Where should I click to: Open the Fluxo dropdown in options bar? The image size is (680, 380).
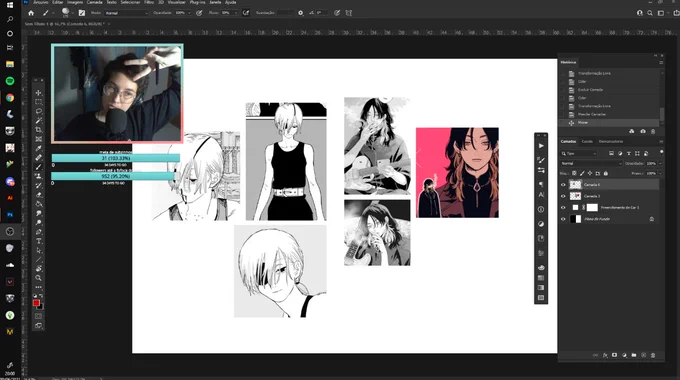235,13
